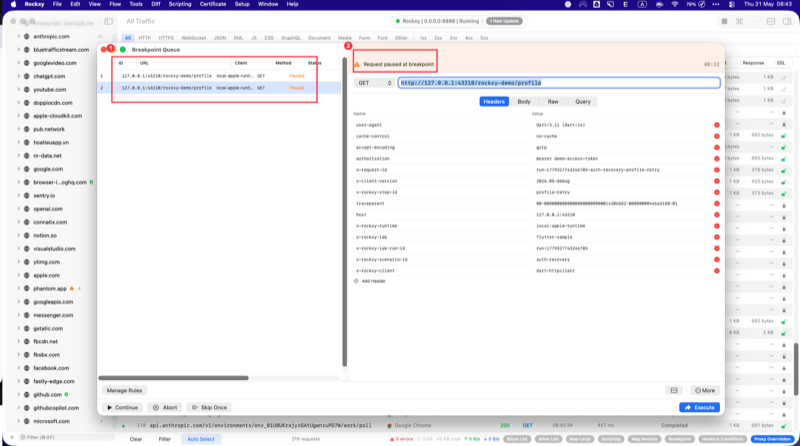Open the GET method dropdown

(374, 83)
